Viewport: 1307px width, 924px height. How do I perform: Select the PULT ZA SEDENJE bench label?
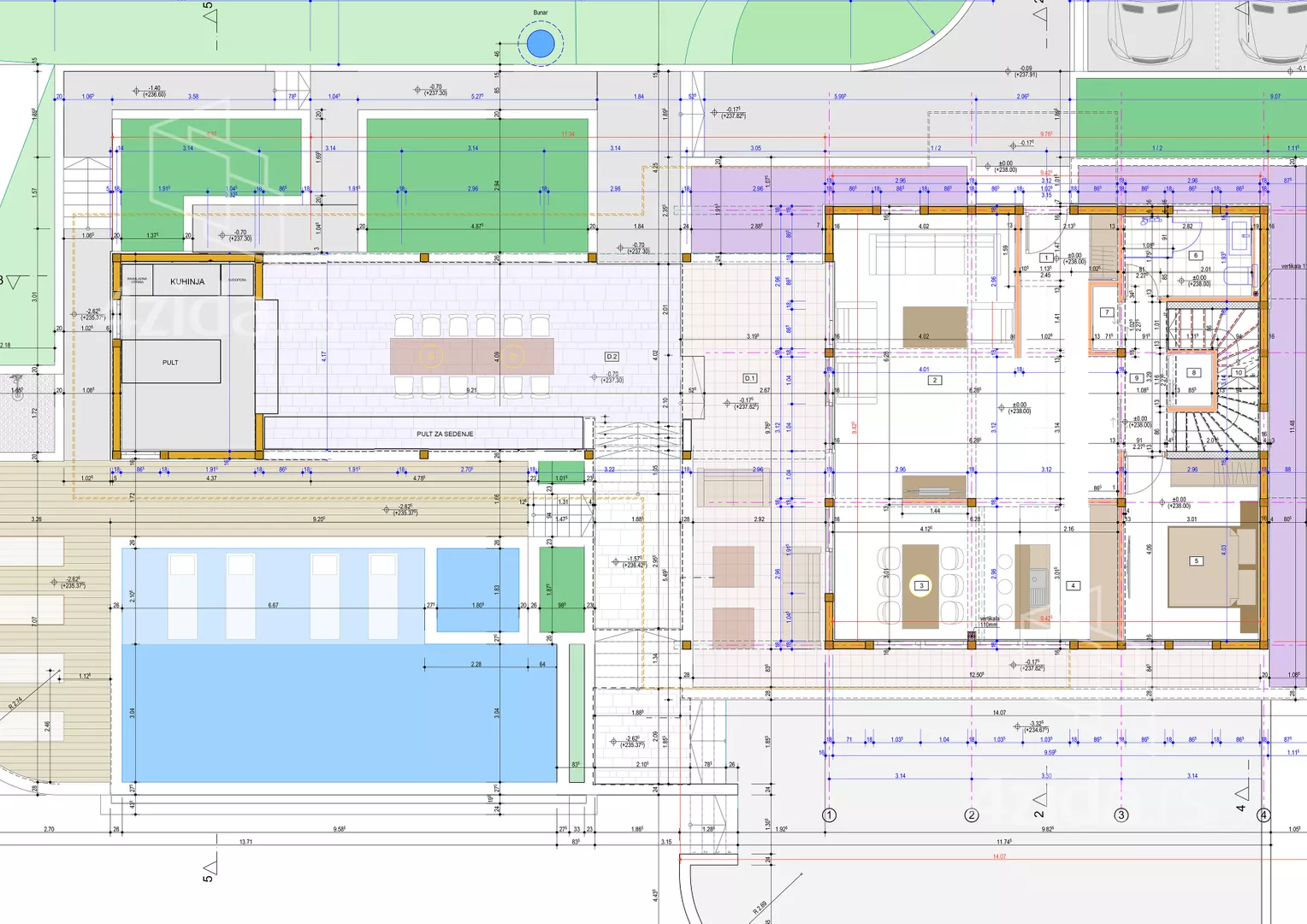click(445, 434)
